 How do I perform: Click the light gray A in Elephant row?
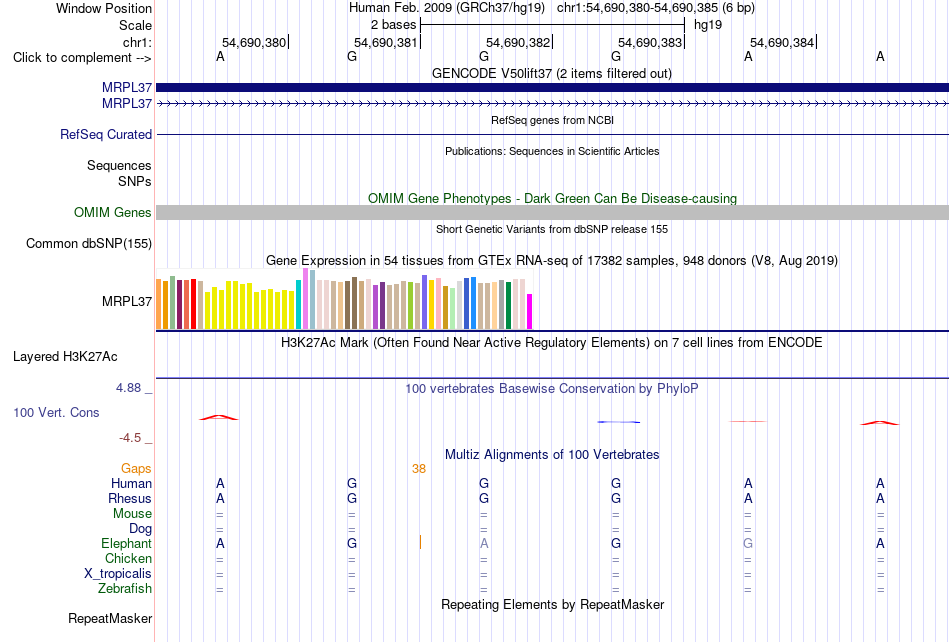[x=483, y=543]
